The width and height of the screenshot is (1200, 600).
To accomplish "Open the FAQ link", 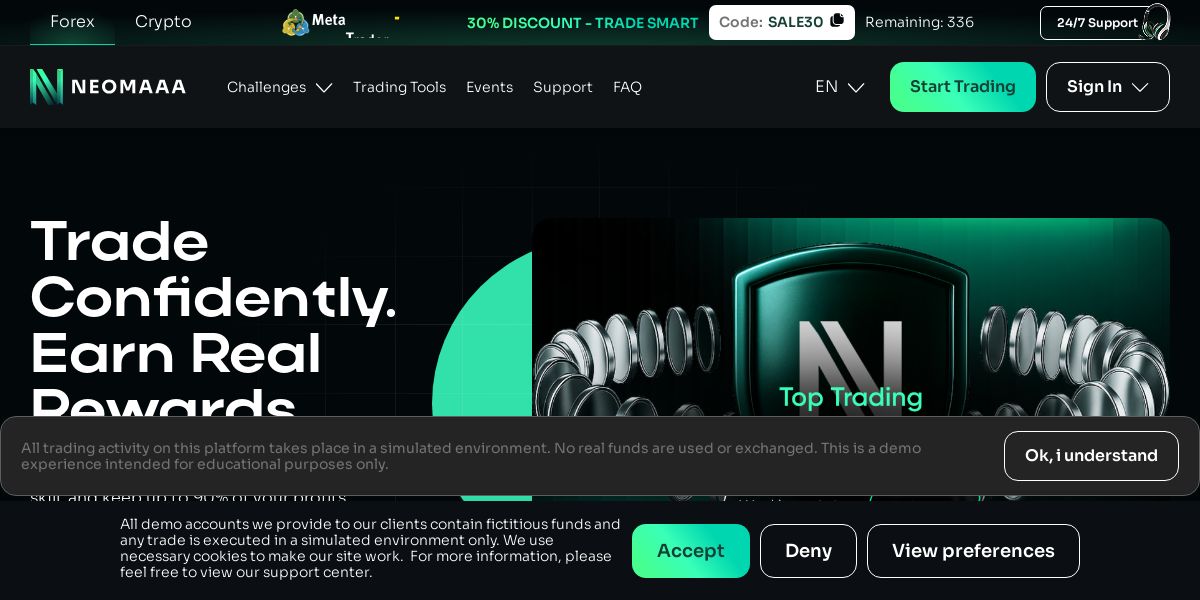I will point(627,87).
